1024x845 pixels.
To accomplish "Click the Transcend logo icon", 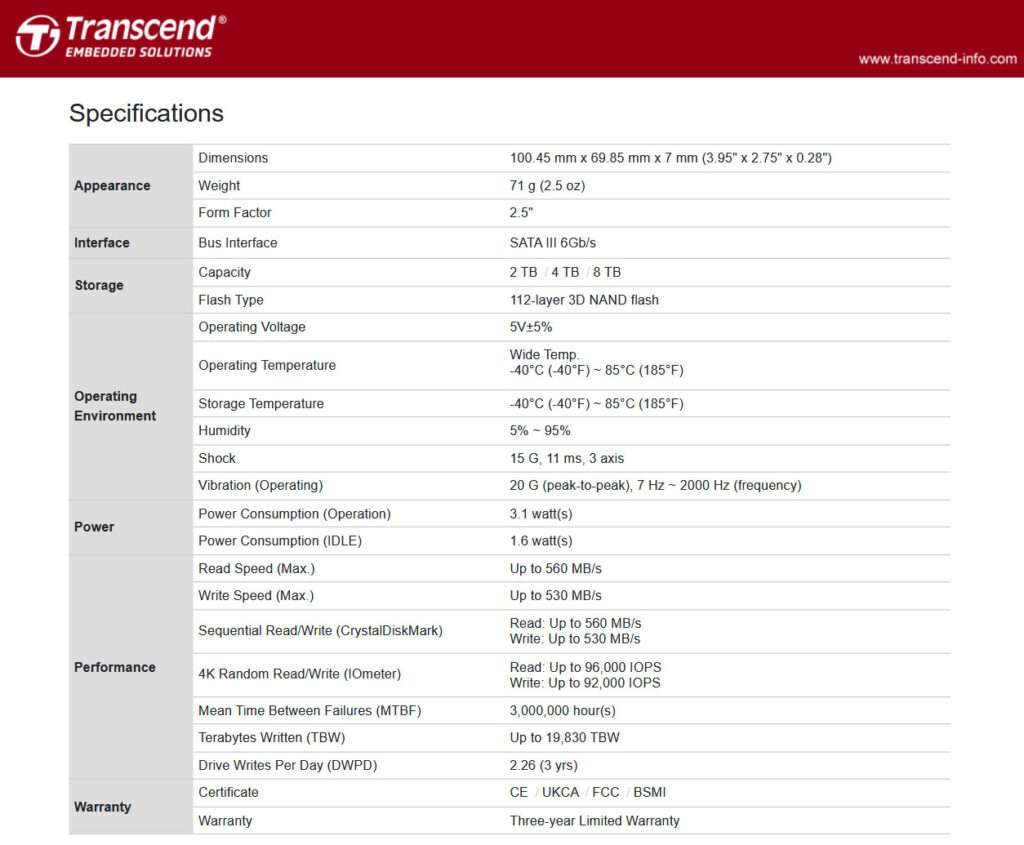I will point(38,36).
